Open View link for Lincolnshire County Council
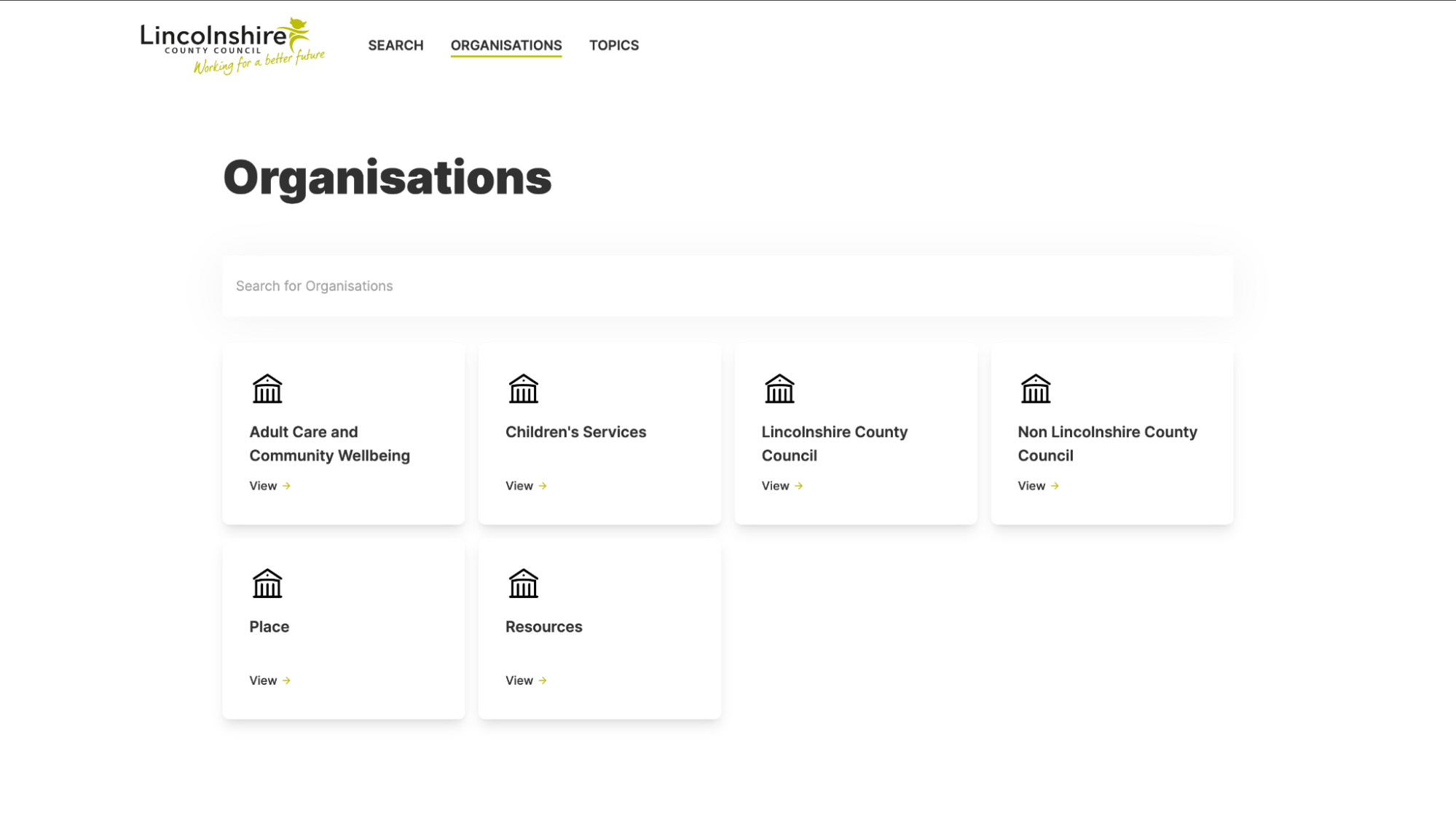This screenshot has height=837, width=1456. tap(782, 486)
